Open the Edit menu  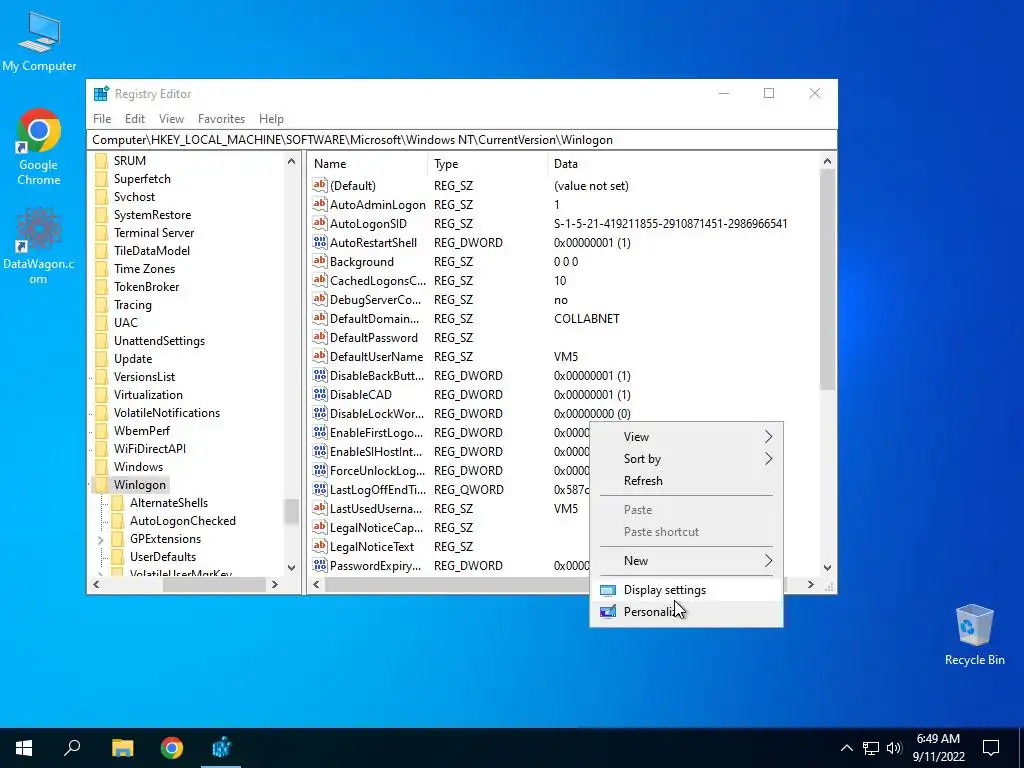tap(135, 119)
